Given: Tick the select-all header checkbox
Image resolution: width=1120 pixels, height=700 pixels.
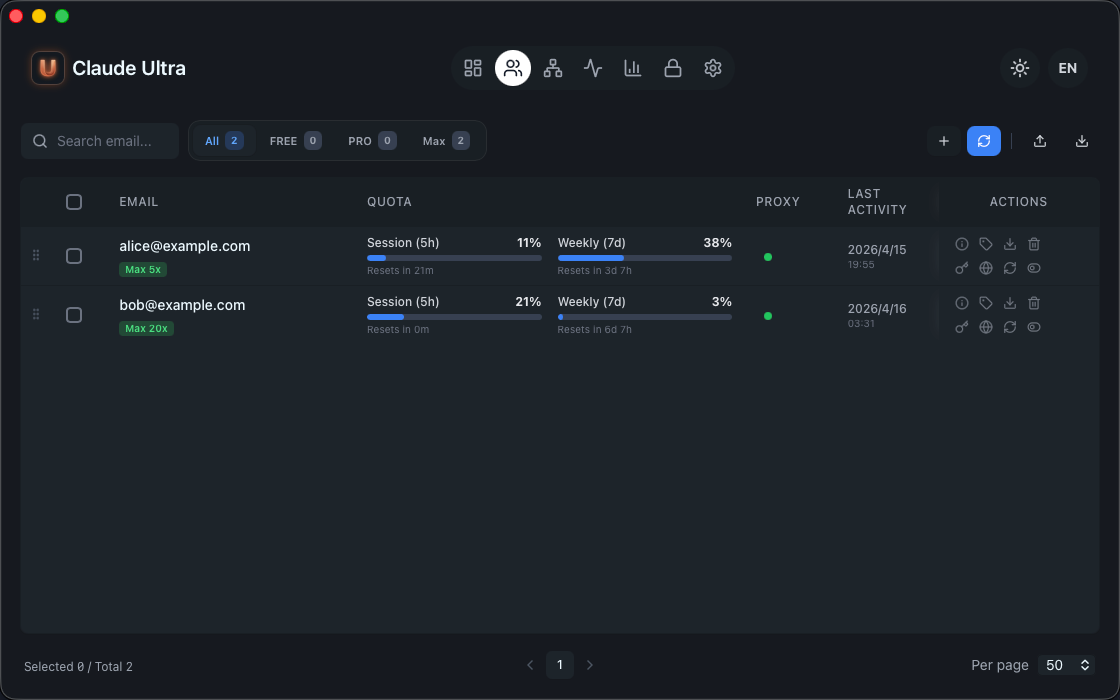Looking at the screenshot, I should [x=74, y=201].
